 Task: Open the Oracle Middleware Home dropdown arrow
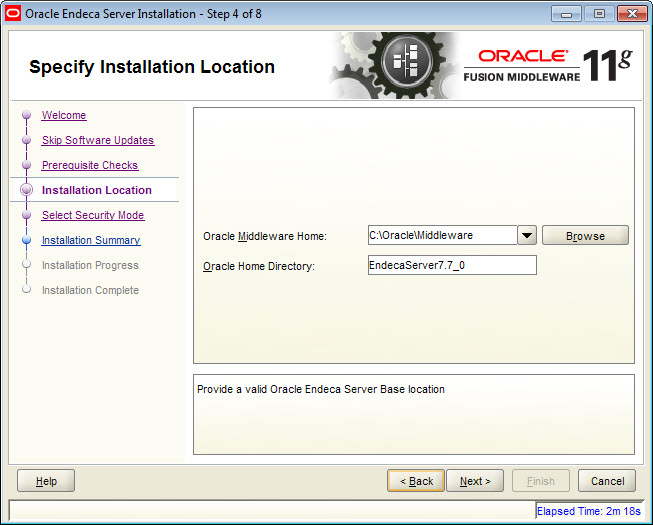527,235
